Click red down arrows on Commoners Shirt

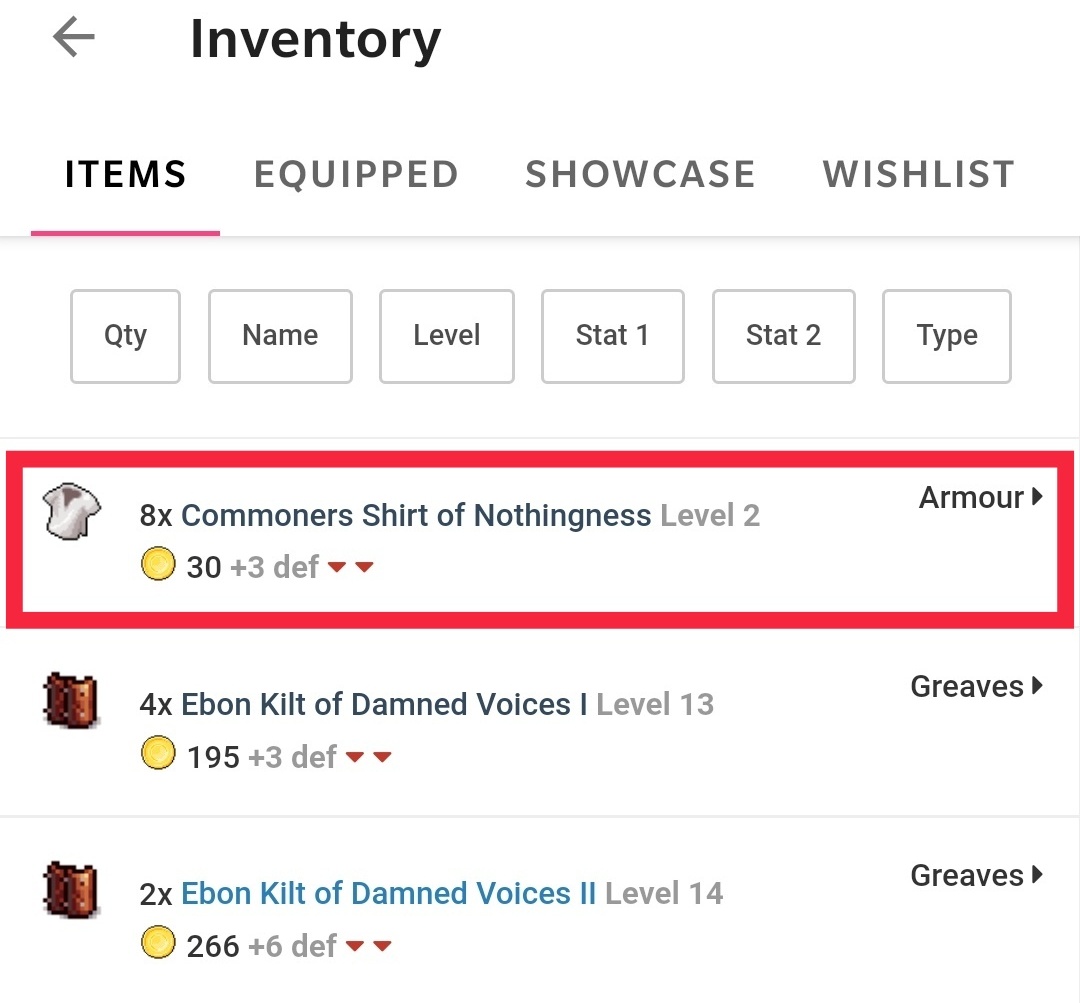350,568
